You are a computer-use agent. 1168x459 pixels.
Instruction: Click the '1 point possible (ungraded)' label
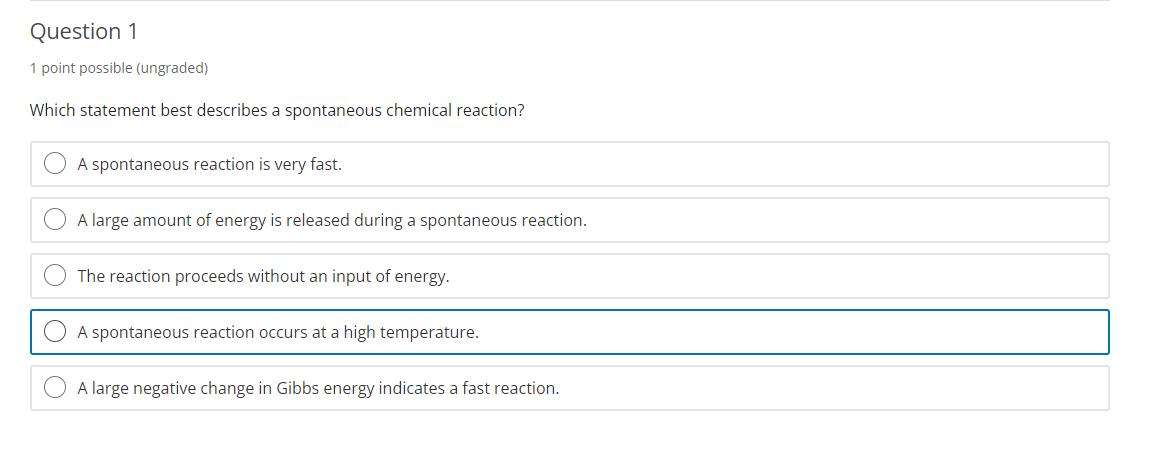(x=119, y=68)
